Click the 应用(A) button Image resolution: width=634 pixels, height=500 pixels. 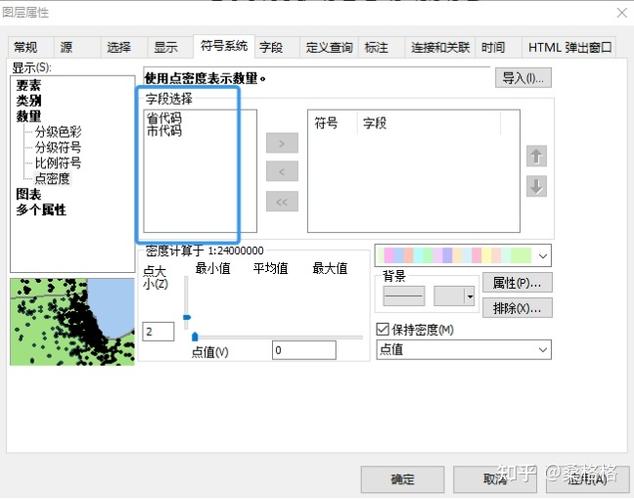pos(588,479)
